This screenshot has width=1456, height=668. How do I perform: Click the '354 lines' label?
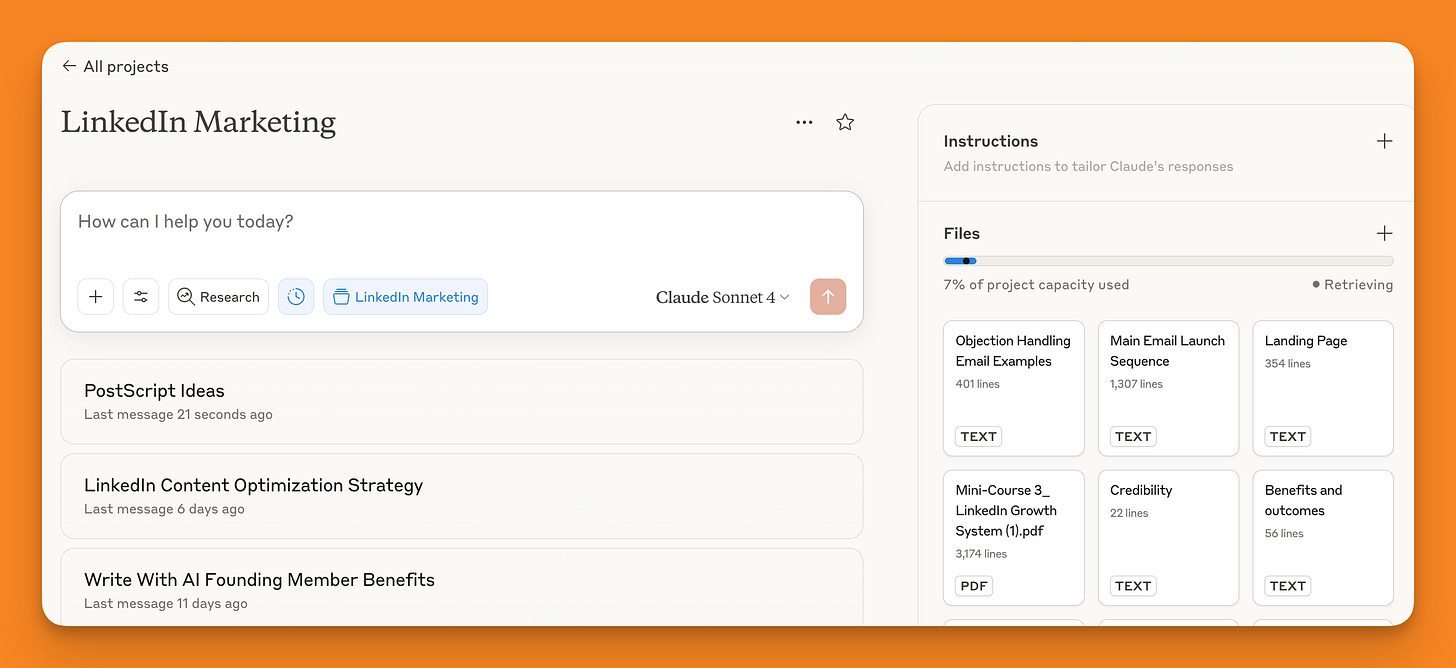coord(1288,364)
